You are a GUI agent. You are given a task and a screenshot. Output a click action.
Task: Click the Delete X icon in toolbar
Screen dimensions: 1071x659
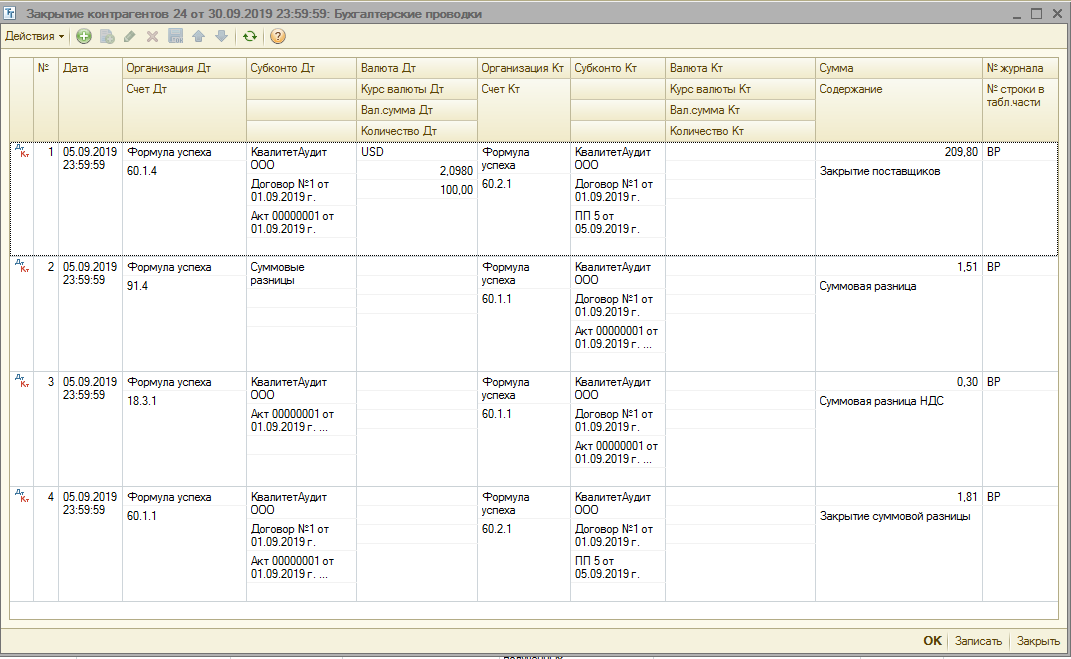(x=153, y=36)
